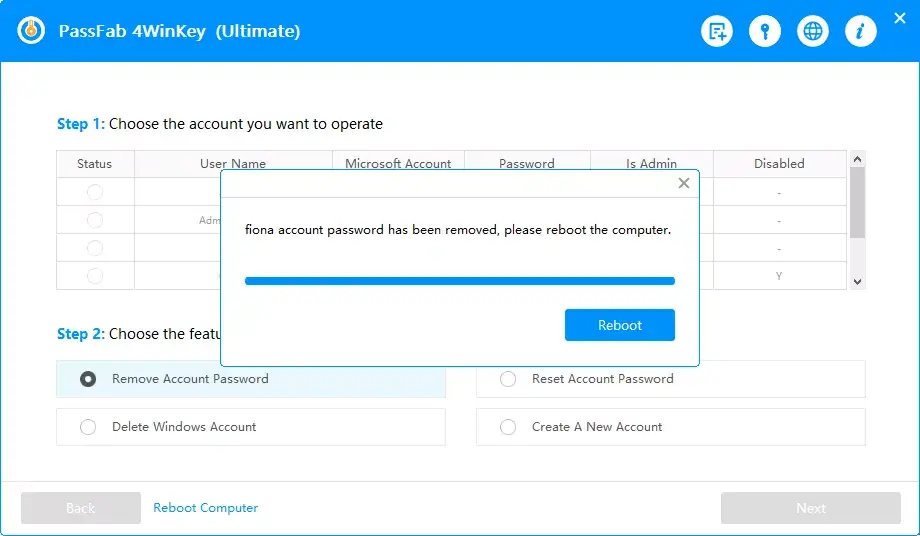Close the password removed dialog

(x=684, y=183)
